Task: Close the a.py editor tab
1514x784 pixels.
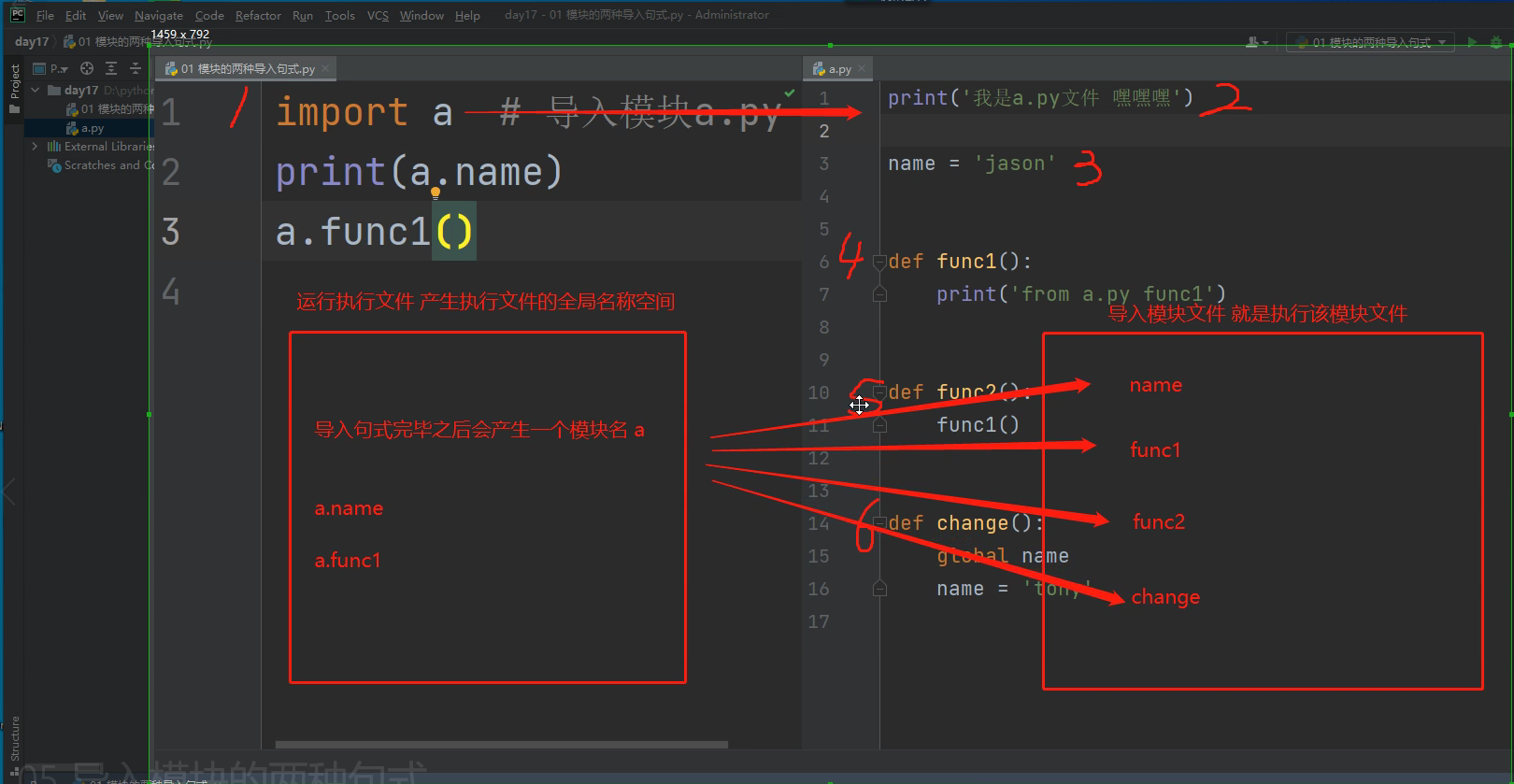Action: click(x=862, y=68)
